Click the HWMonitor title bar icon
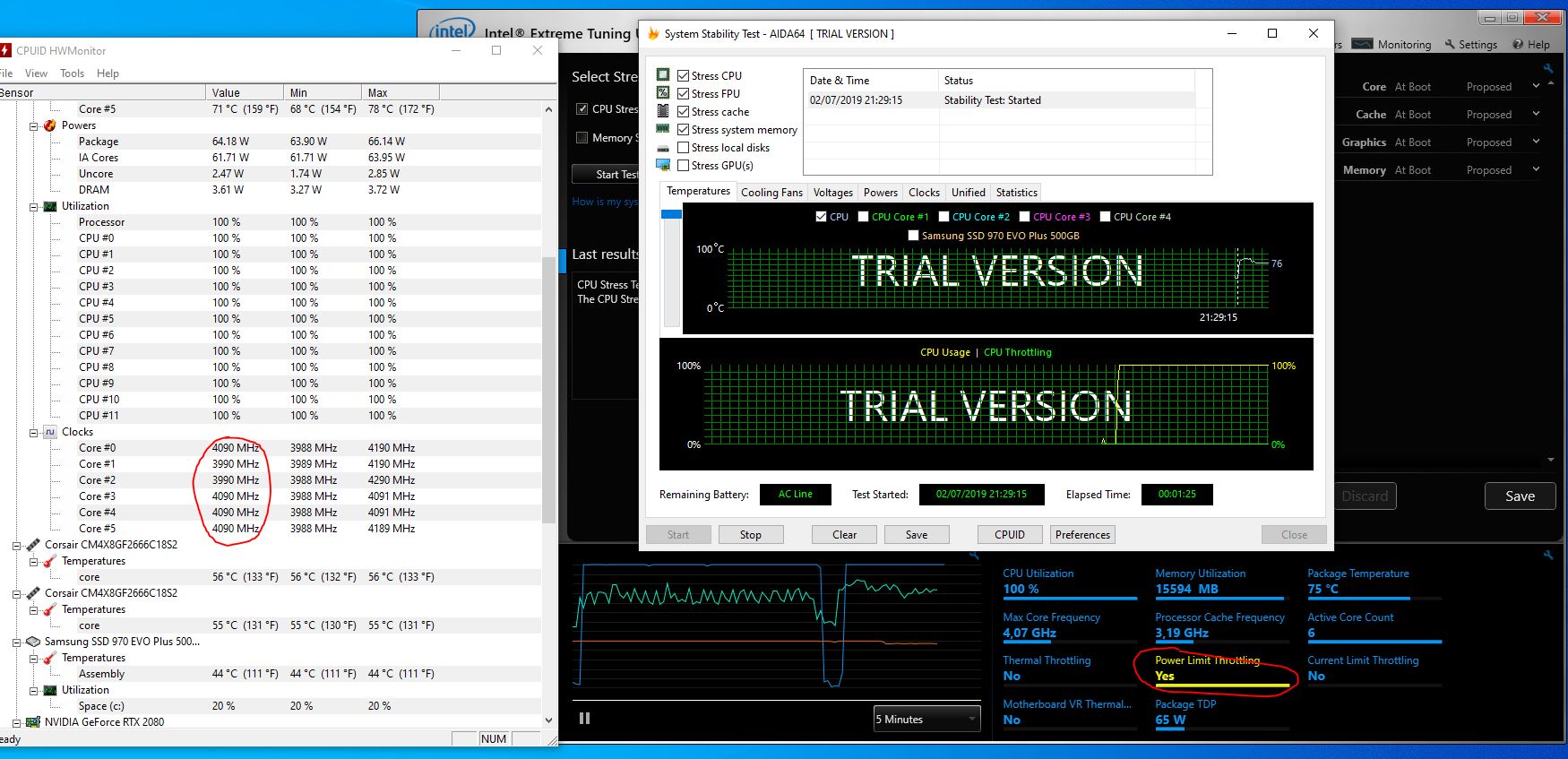1568x759 pixels. pos(5,50)
